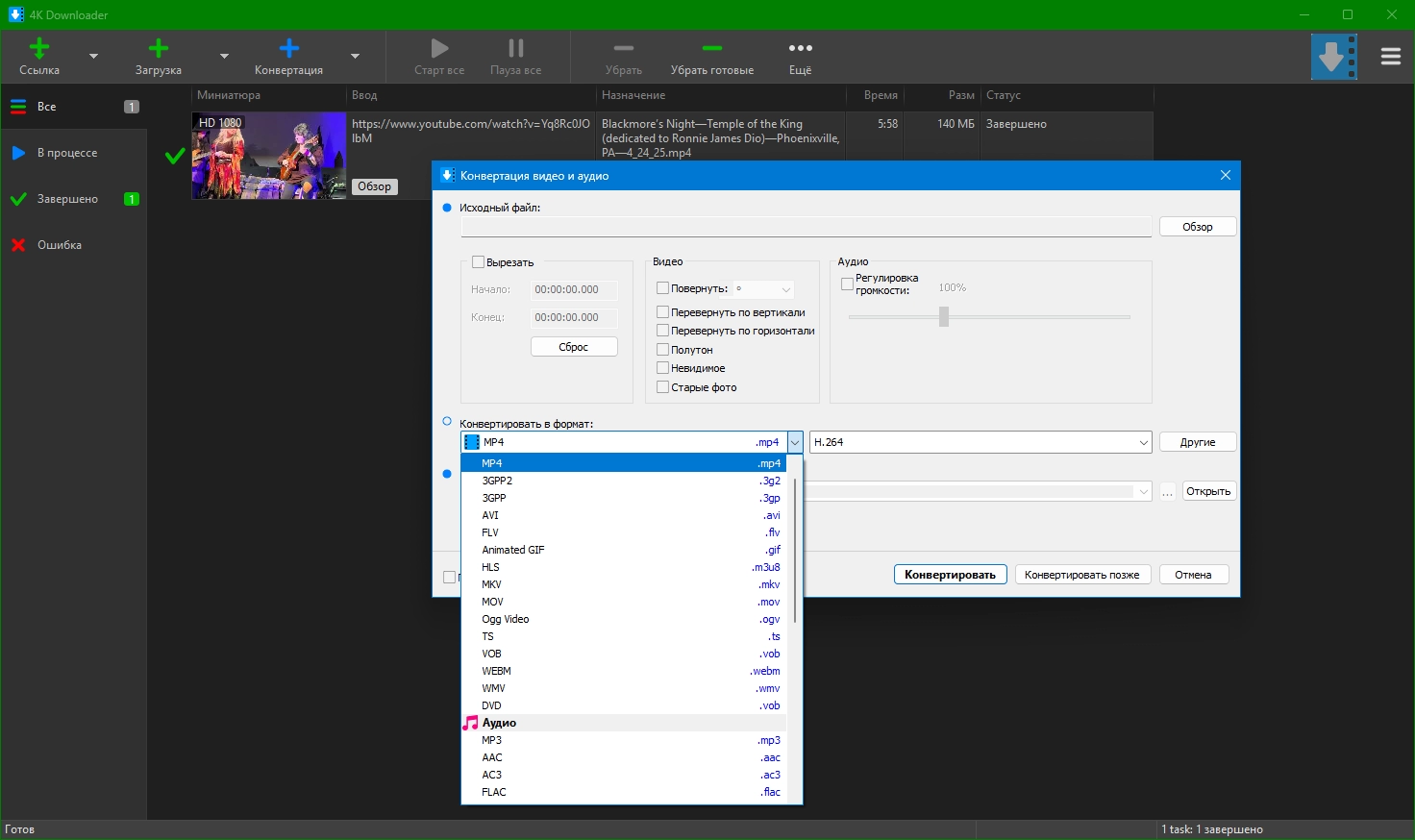This screenshot has width=1415, height=840.
Task: Enable the Вырезать checkbox
Action: (478, 262)
